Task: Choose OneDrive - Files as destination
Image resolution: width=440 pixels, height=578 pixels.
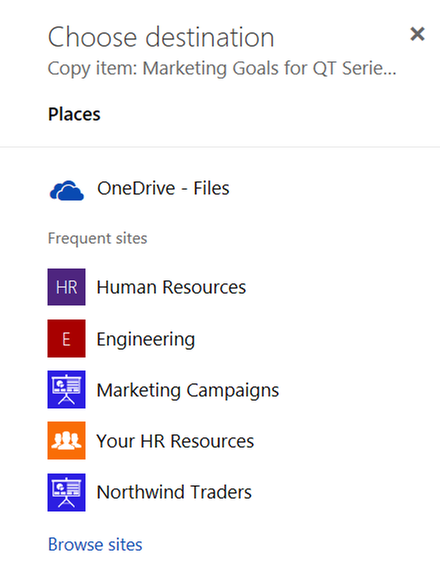Action: point(163,188)
